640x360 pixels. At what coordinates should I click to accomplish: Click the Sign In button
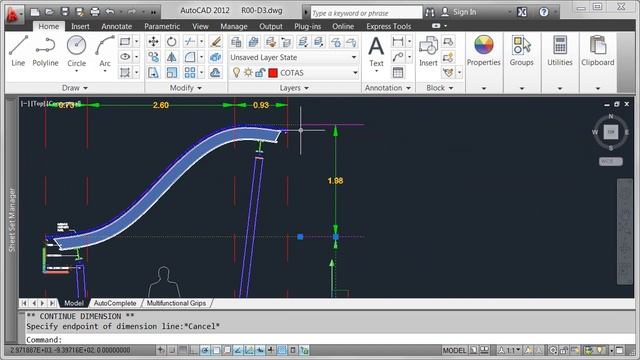pos(459,12)
